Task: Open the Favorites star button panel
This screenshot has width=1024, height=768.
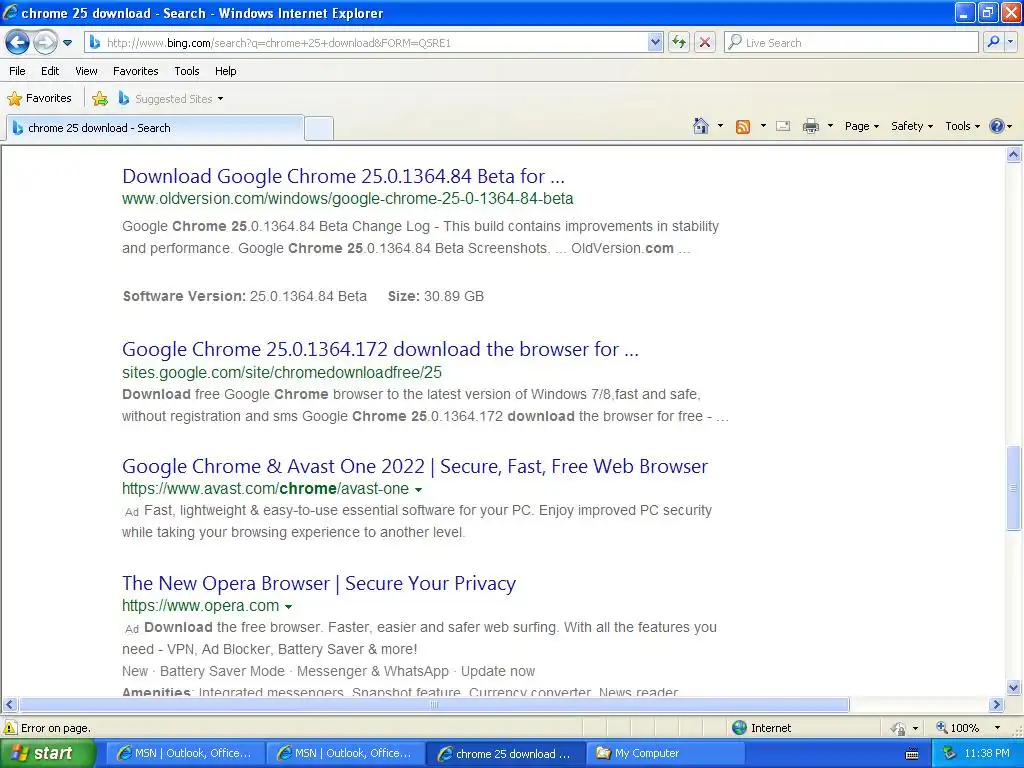Action: click(39, 99)
